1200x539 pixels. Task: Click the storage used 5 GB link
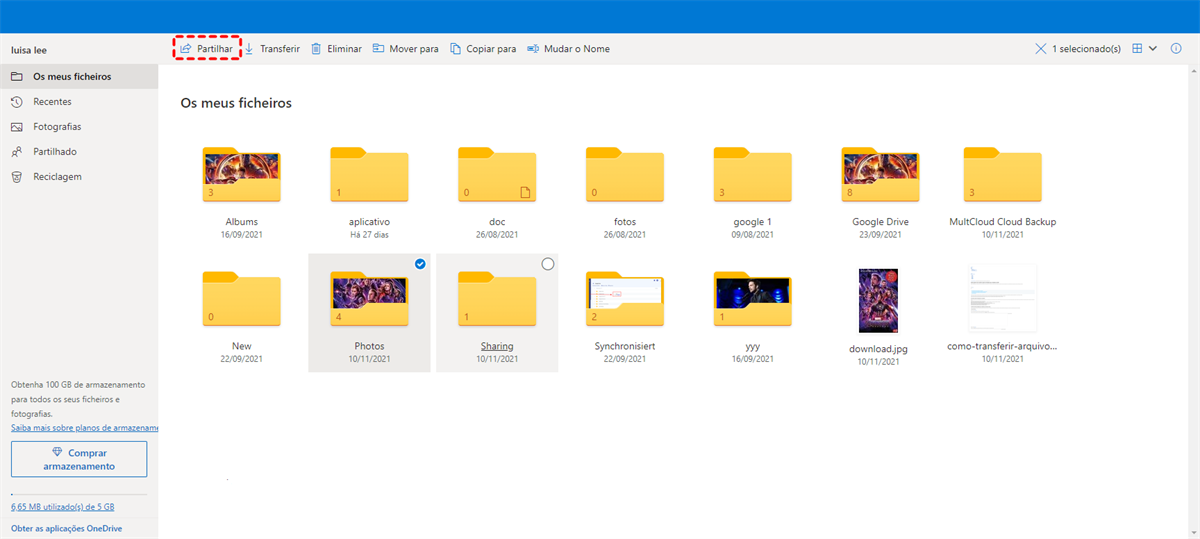tap(64, 508)
